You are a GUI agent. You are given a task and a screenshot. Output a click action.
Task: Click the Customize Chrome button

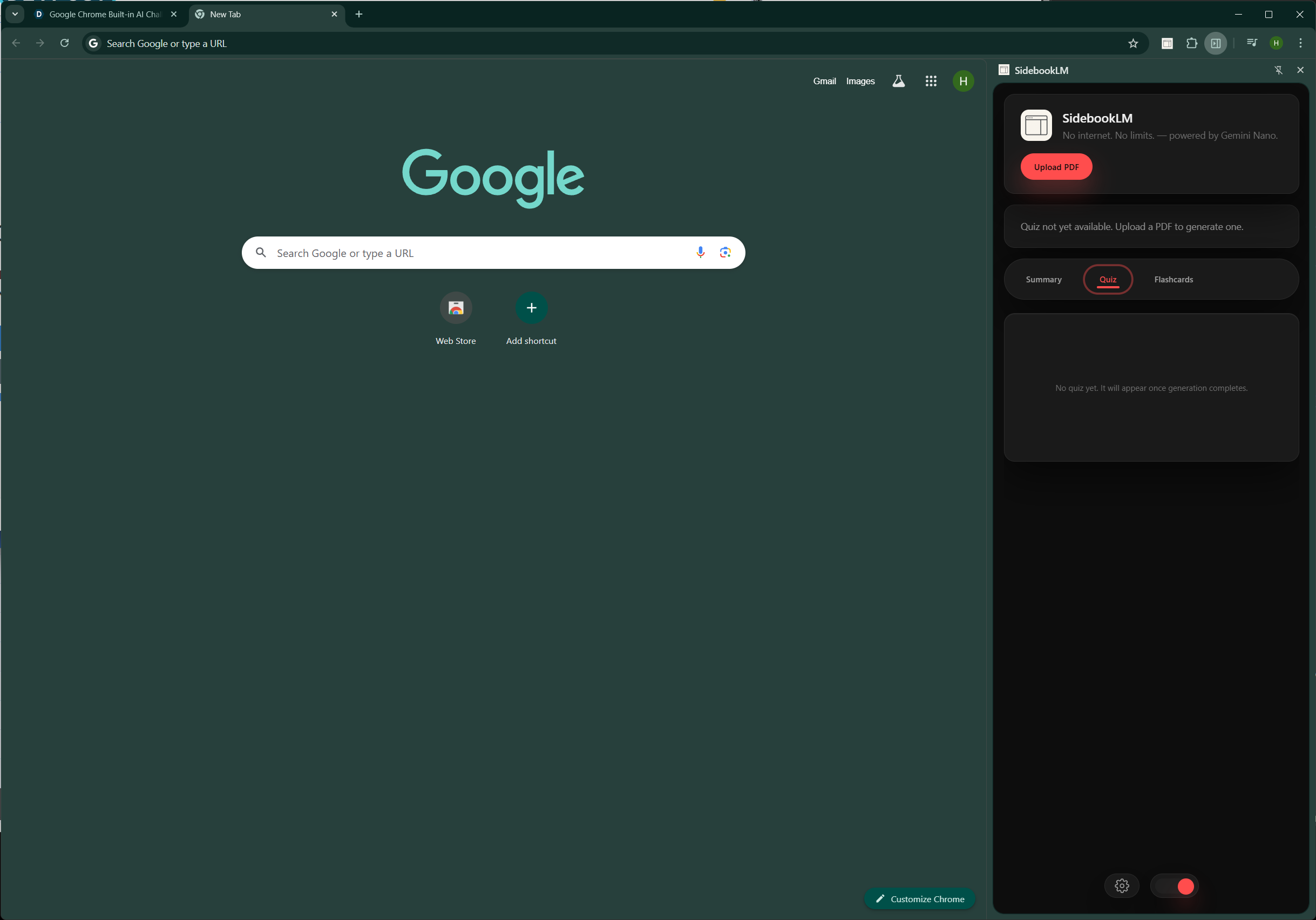pyautogui.click(x=919, y=898)
